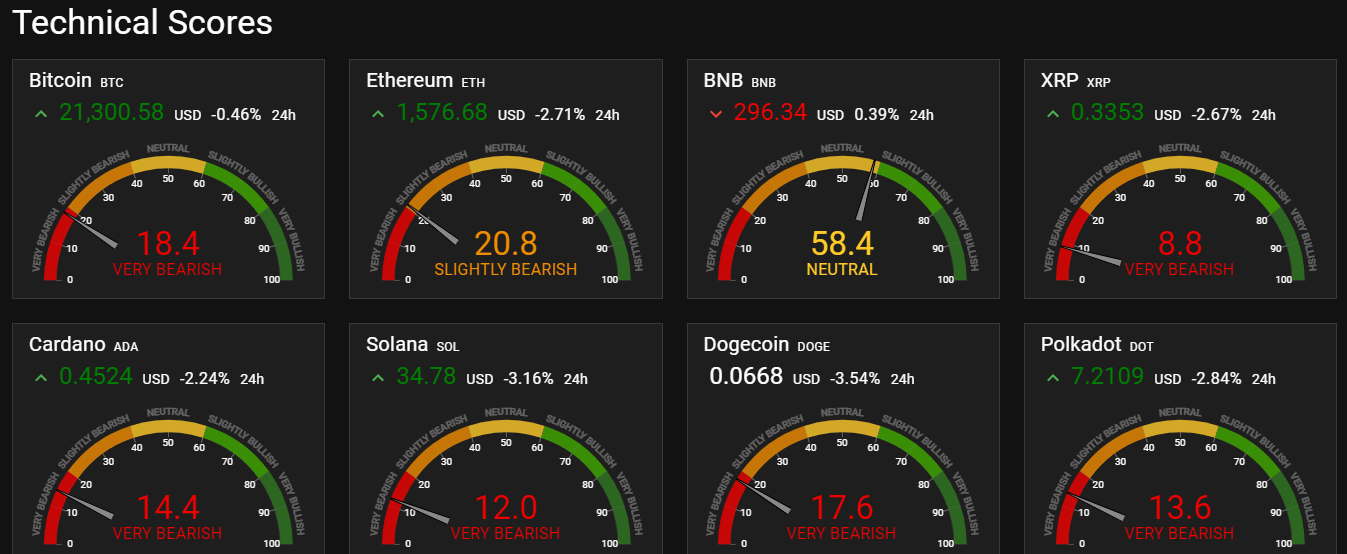Select Polkadot price 7.2109
The image size is (1347, 554).
click(x=1107, y=377)
